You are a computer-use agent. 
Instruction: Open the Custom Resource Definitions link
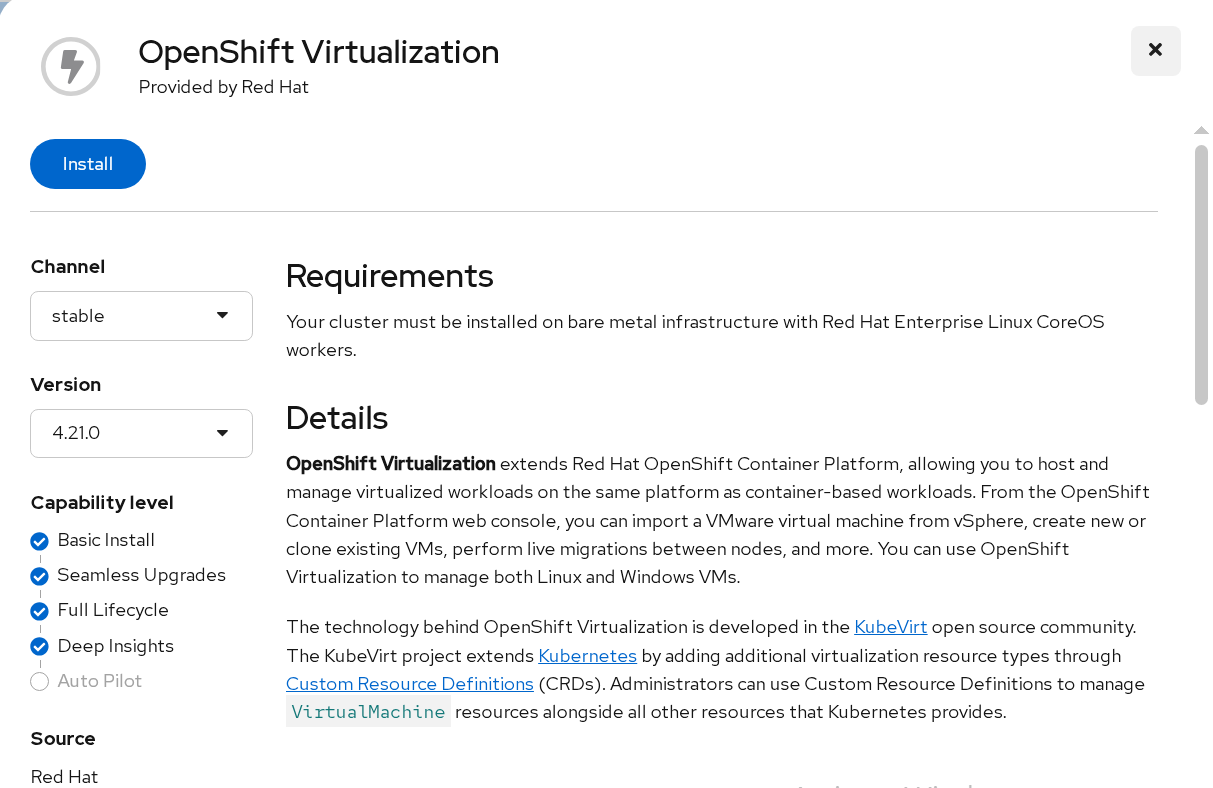click(x=409, y=684)
